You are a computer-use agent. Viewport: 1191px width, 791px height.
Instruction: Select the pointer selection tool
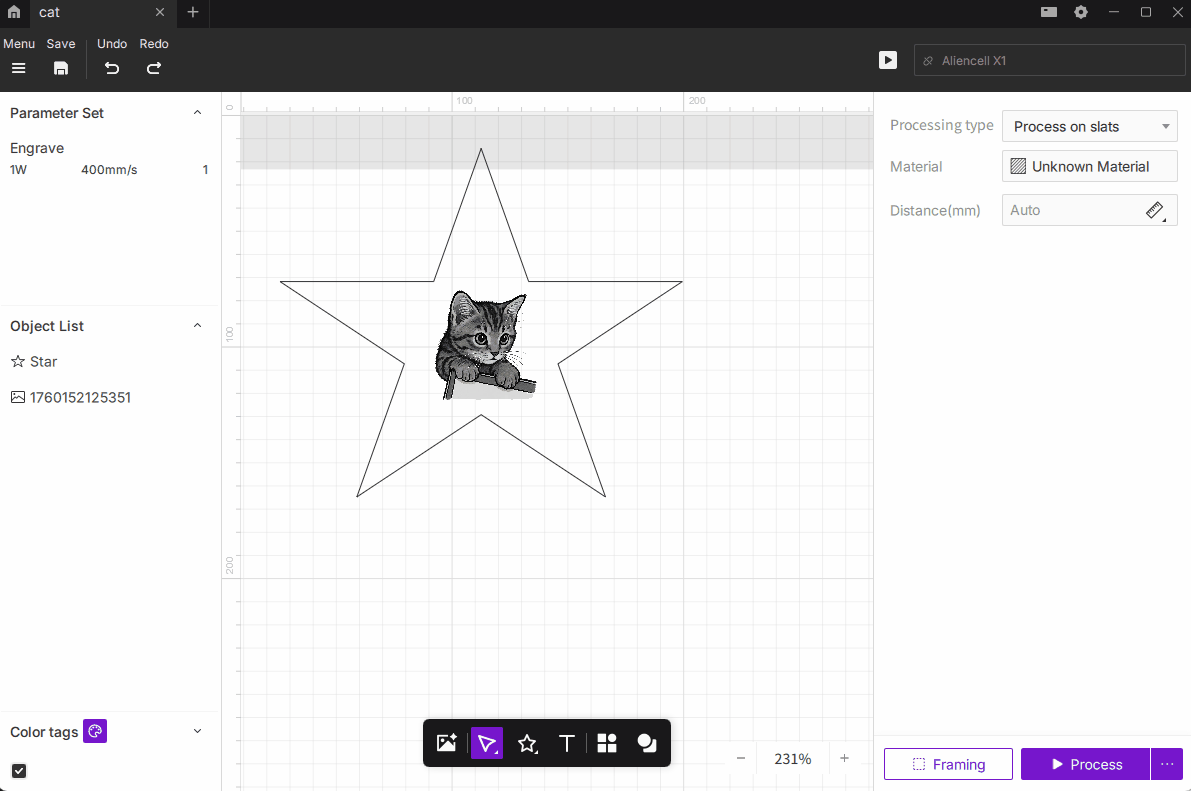click(487, 743)
